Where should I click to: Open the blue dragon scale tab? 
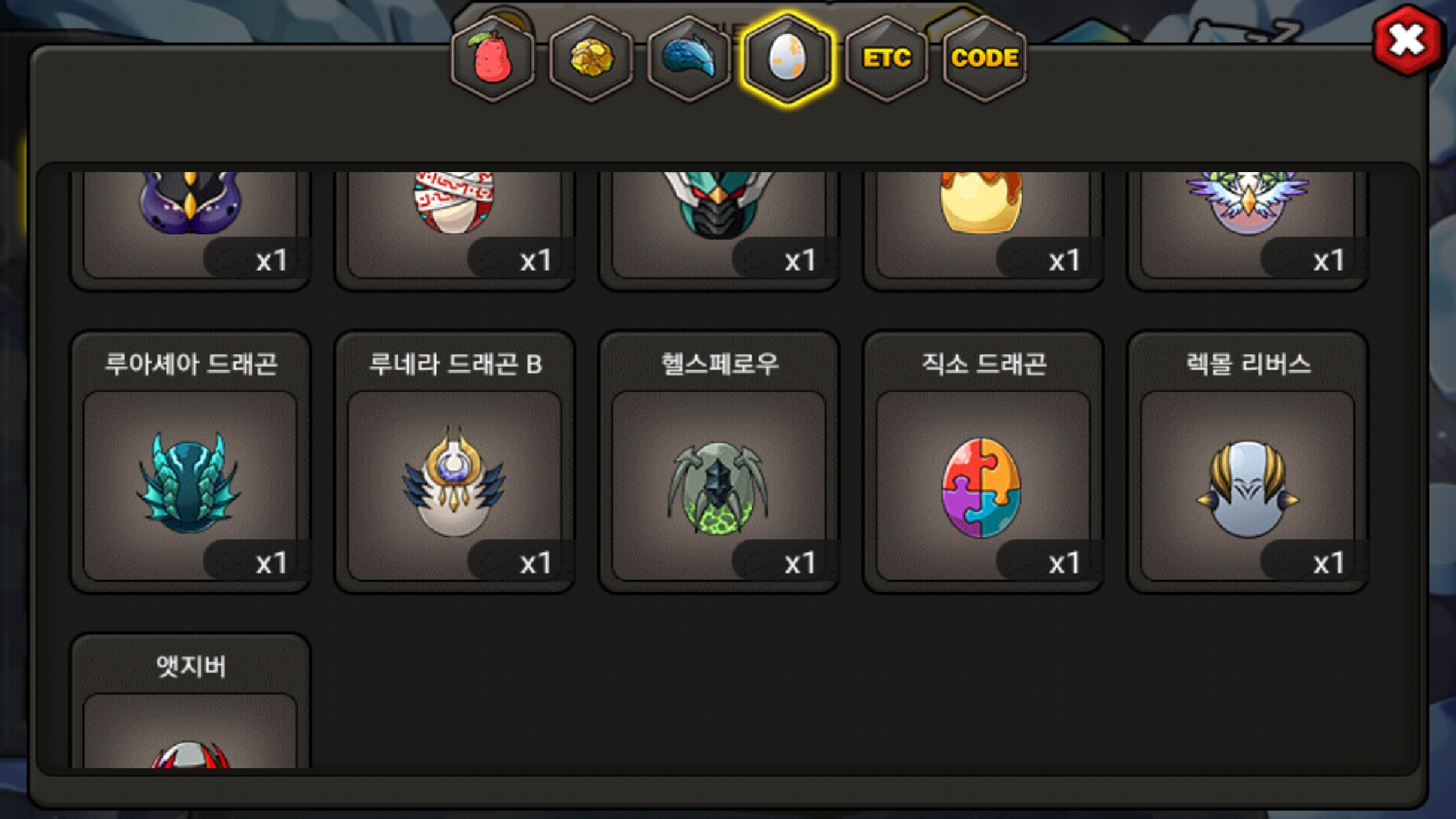tap(689, 59)
